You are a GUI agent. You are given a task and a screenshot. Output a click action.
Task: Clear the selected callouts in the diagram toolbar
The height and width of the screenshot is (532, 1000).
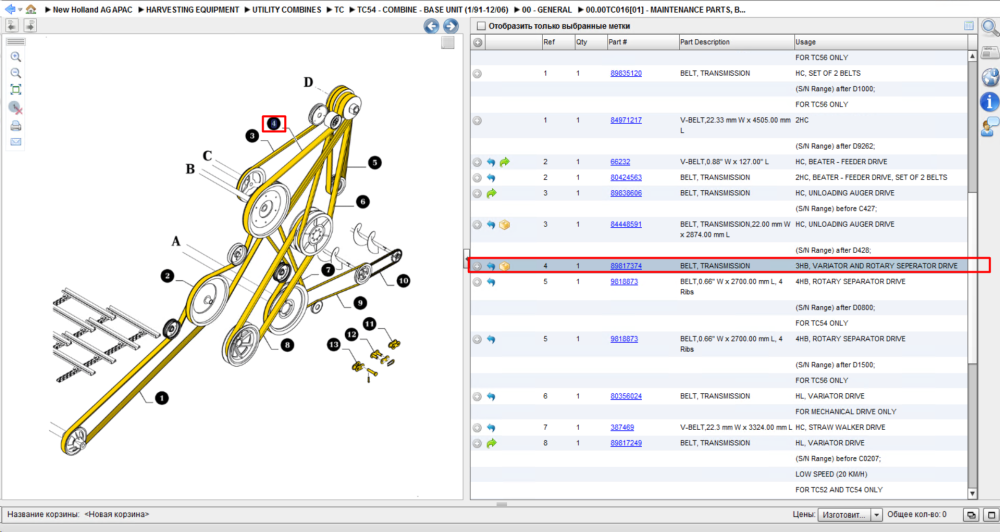click(x=16, y=108)
